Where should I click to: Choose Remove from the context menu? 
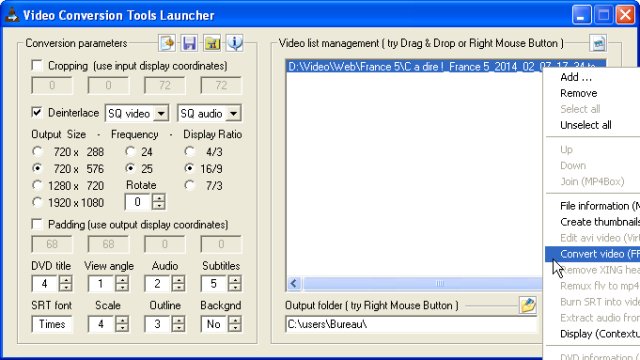[578, 93]
